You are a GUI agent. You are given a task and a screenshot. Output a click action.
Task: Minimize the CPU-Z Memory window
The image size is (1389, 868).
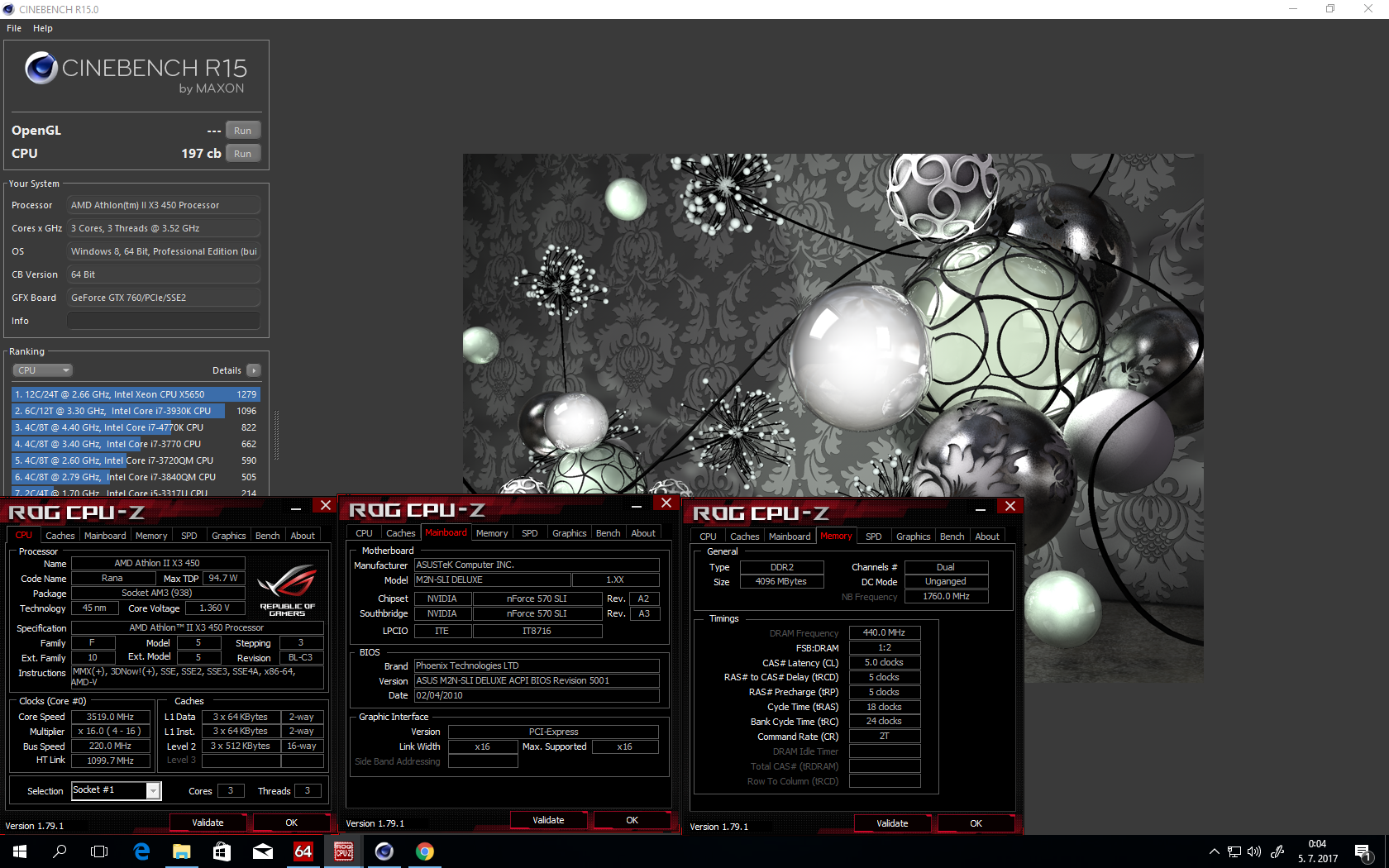(x=981, y=508)
